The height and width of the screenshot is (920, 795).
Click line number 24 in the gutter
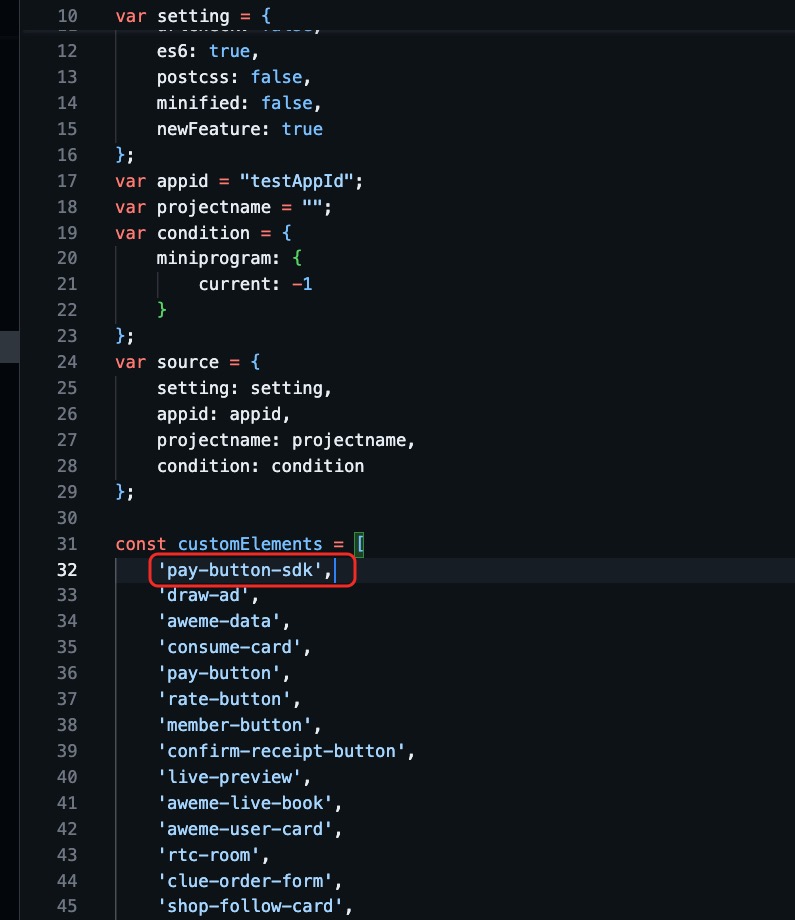click(67, 362)
